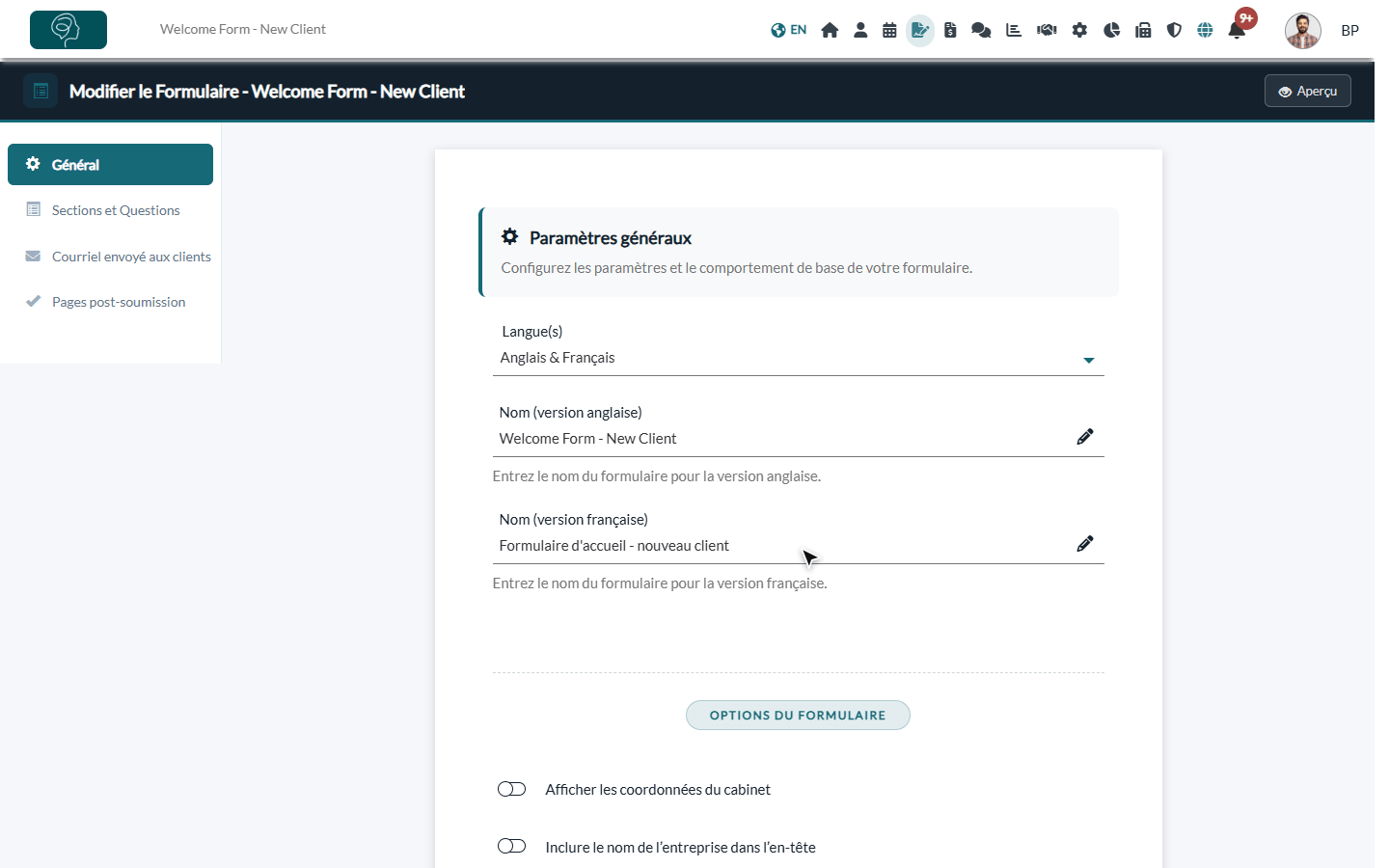Image resolution: width=1389 pixels, height=868 pixels.
Task: Open the settings gear in top bar
Action: (x=1079, y=30)
